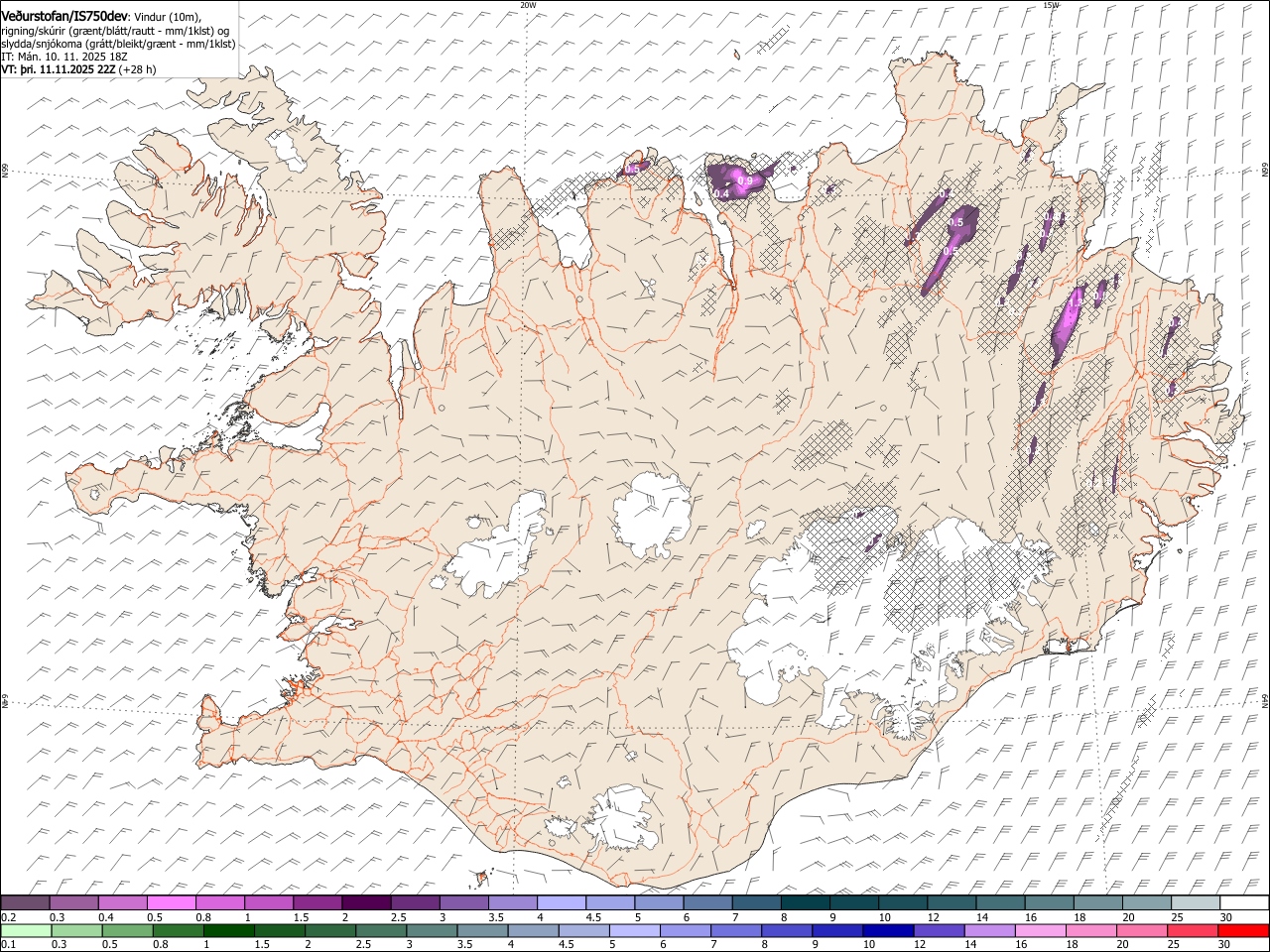Screen dimensions: 1270x952
Task: Pick the bright red 30 swatch in bottom legend row
Action: (x=1244, y=930)
